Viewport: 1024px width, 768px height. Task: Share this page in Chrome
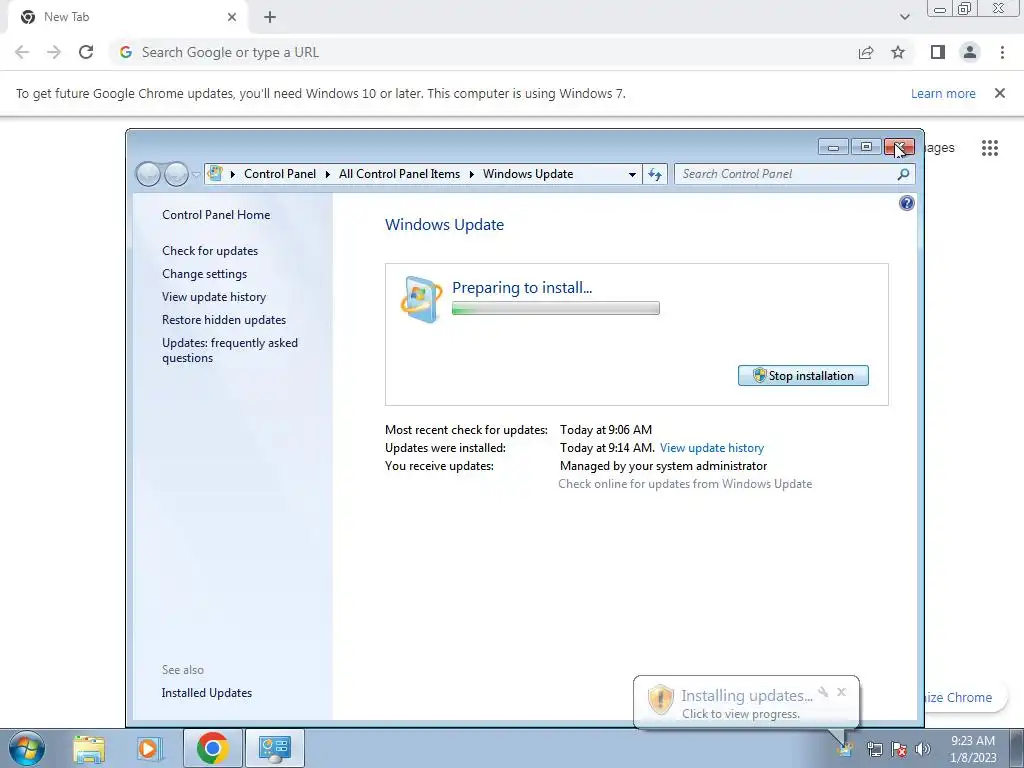(x=866, y=52)
